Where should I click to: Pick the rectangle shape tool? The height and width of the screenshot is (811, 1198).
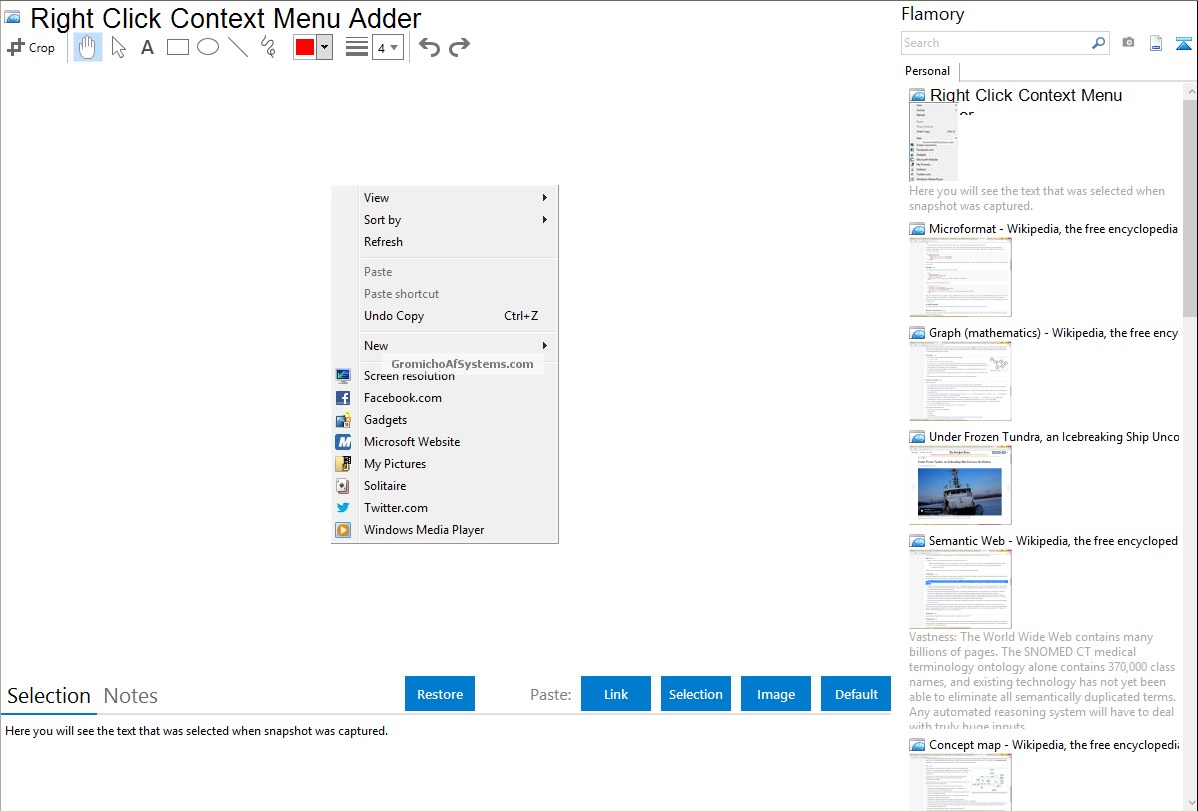(x=177, y=47)
